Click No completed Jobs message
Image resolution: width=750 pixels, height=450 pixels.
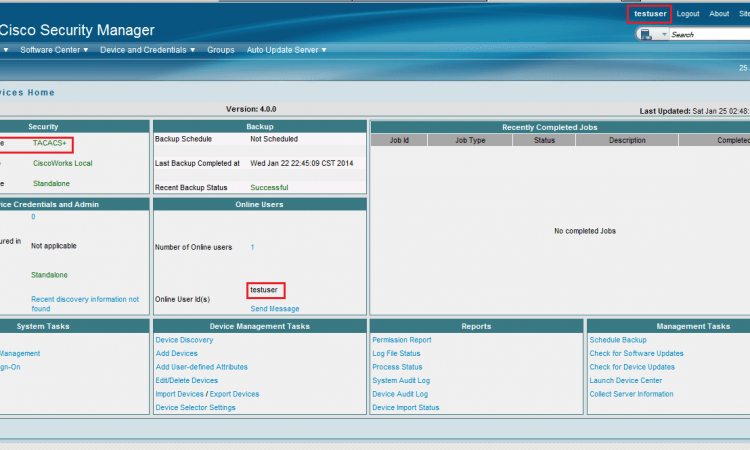[x=585, y=231]
